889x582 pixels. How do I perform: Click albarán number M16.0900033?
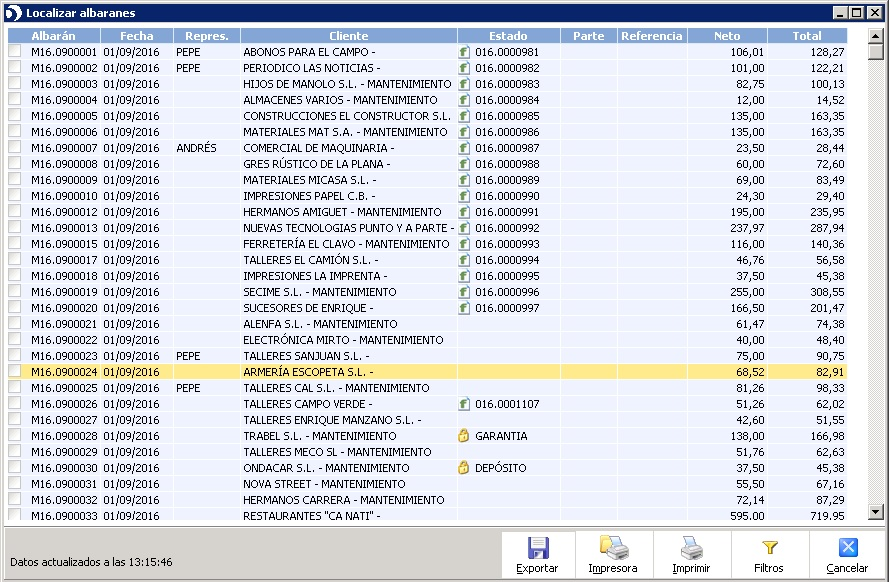(x=64, y=516)
